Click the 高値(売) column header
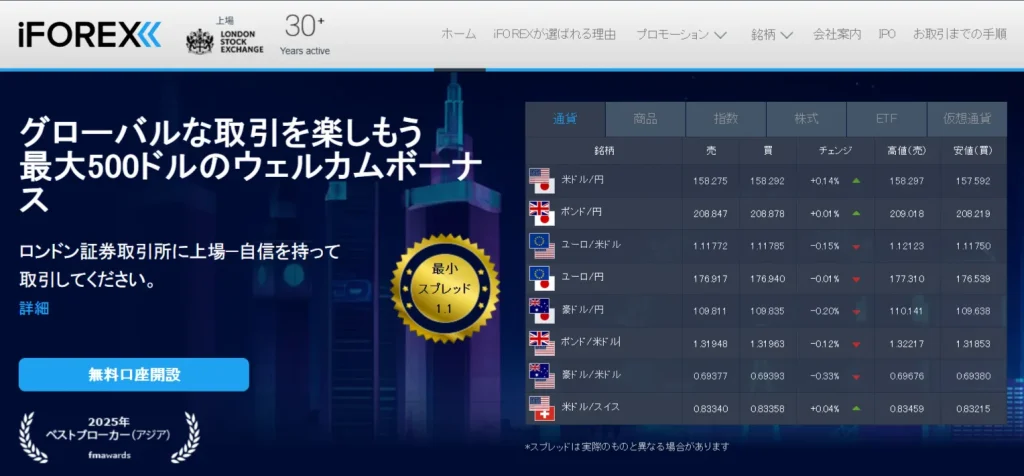This screenshot has width=1024, height=476. [907, 151]
